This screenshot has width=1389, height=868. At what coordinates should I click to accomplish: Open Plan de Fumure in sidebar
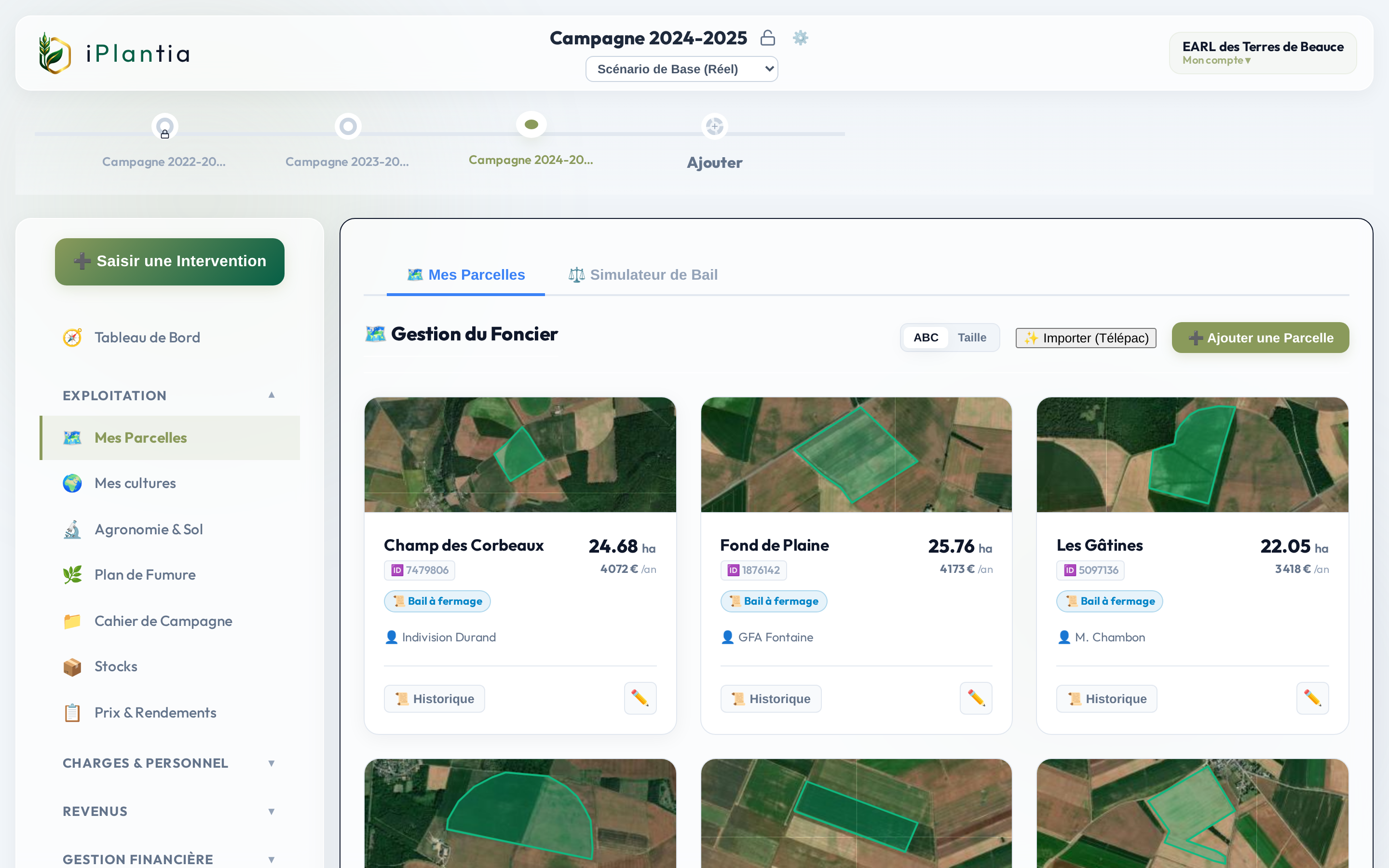coord(170,575)
